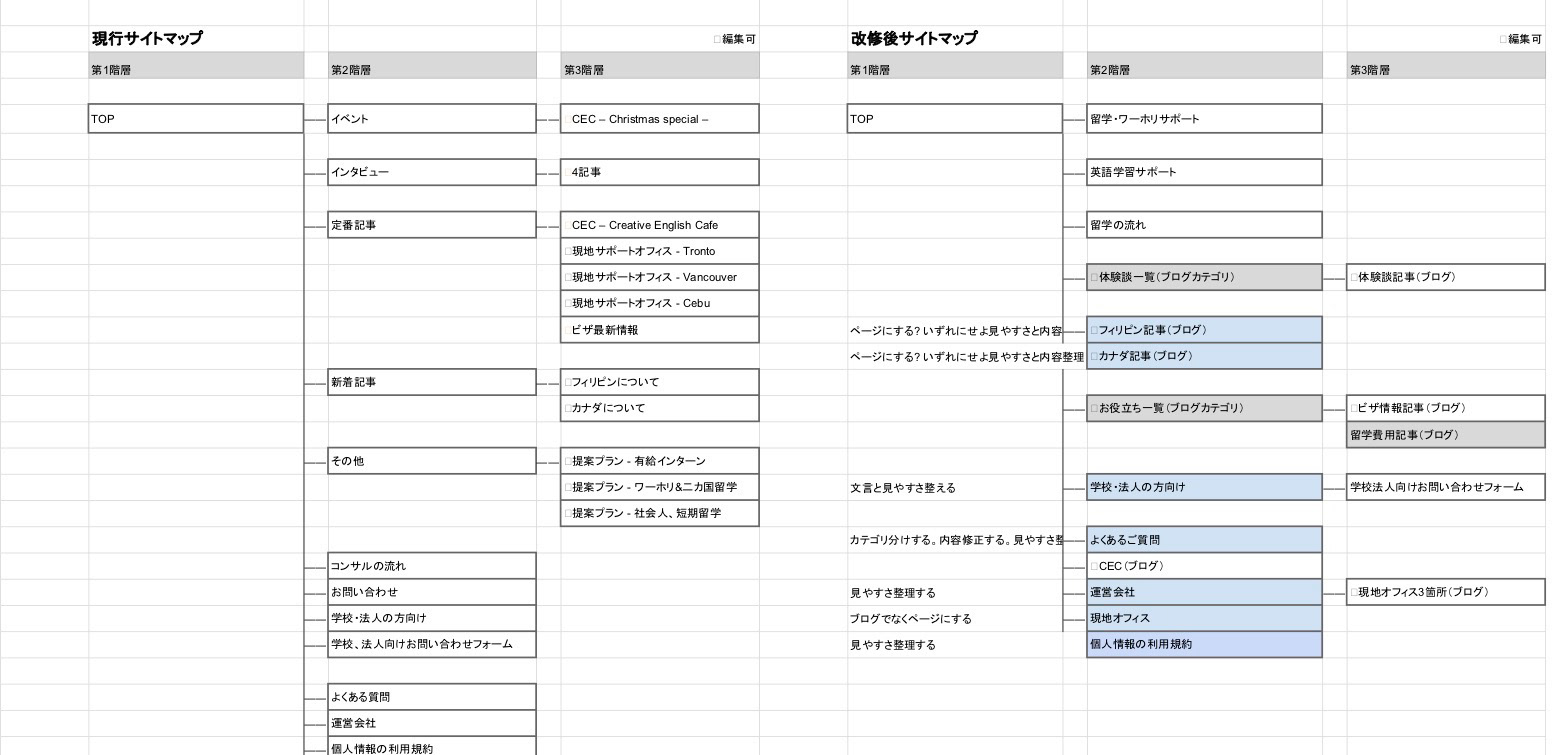Screen dimensions: 1553x755
Task: Select the カナダ記事(ブログ) cell
Action: [x=1204, y=356]
